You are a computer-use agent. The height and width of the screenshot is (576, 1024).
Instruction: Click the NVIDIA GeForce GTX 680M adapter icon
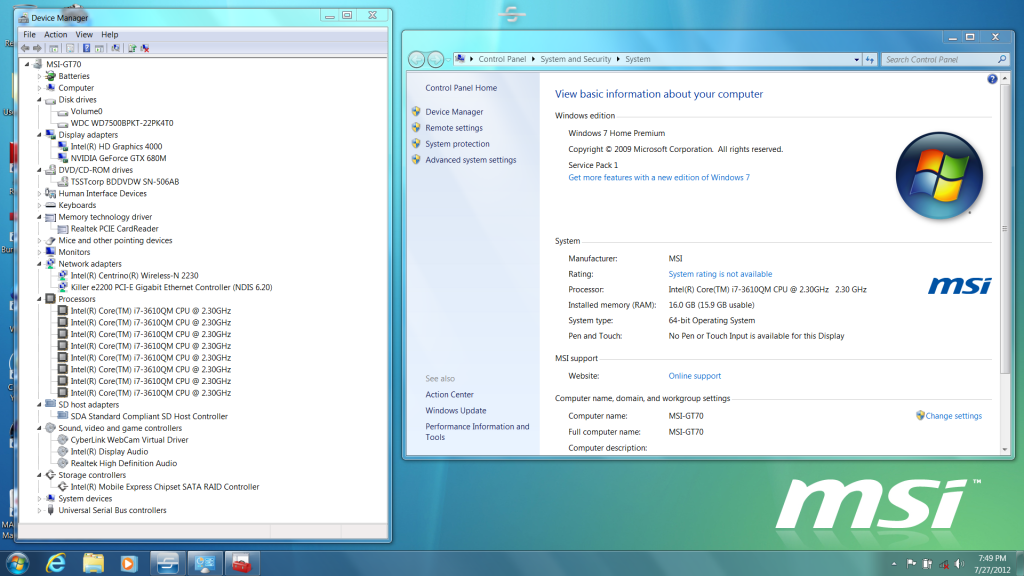pos(63,158)
